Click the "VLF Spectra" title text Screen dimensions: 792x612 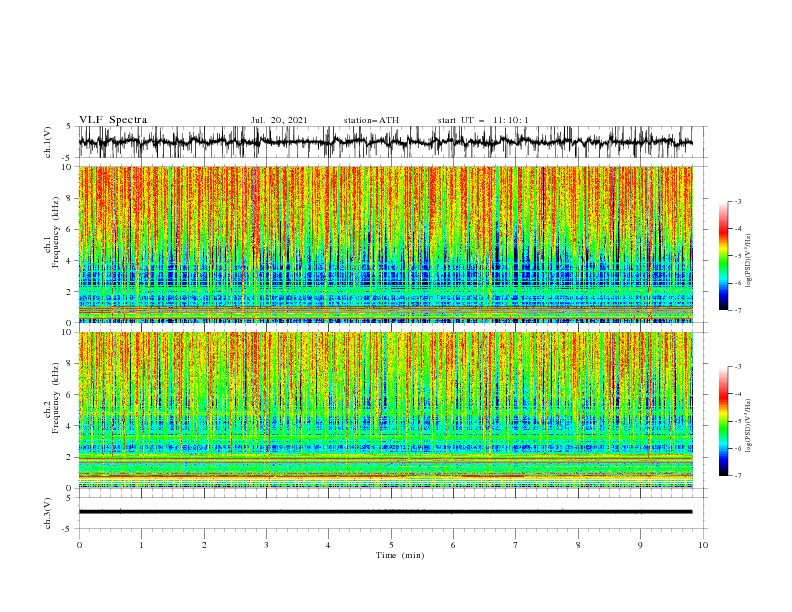(x=113, y=120)
